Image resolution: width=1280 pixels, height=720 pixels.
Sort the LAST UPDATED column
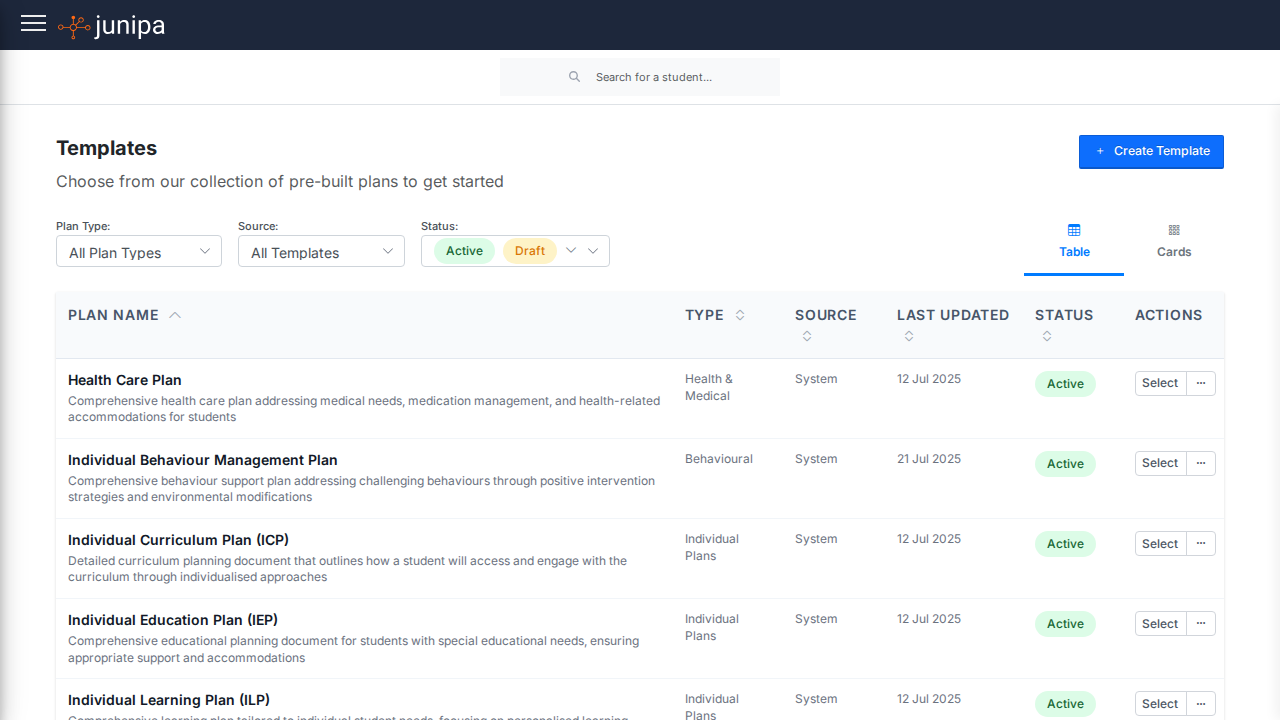pos(909,336)
